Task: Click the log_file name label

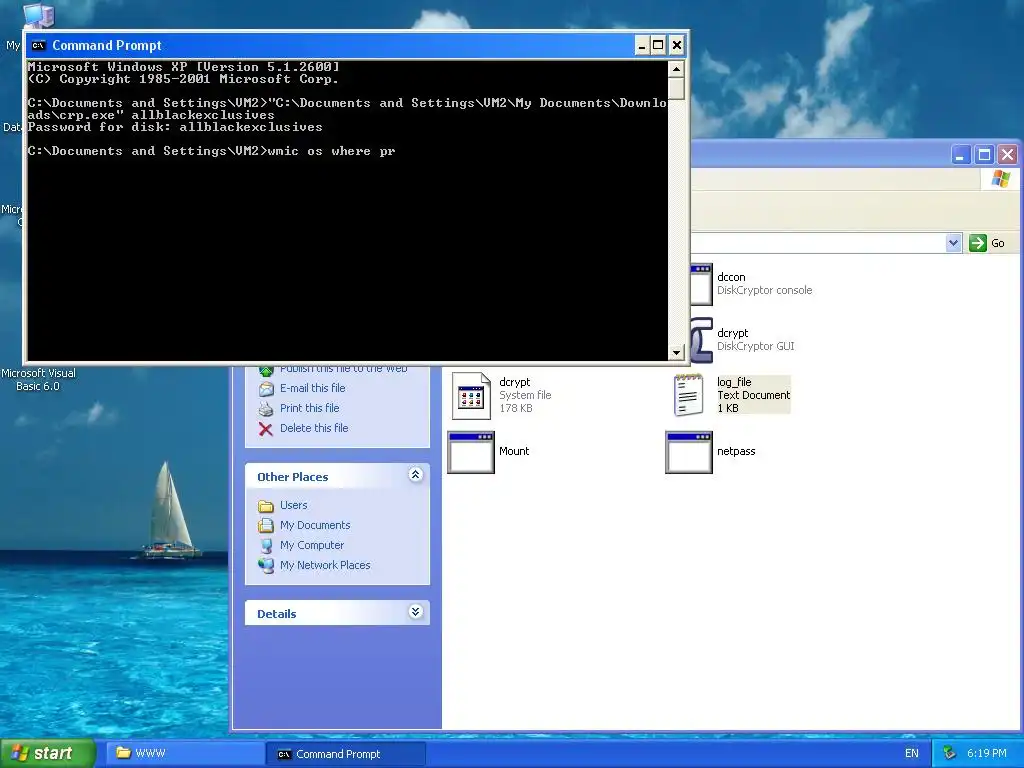Action: [x=734, y=382]
